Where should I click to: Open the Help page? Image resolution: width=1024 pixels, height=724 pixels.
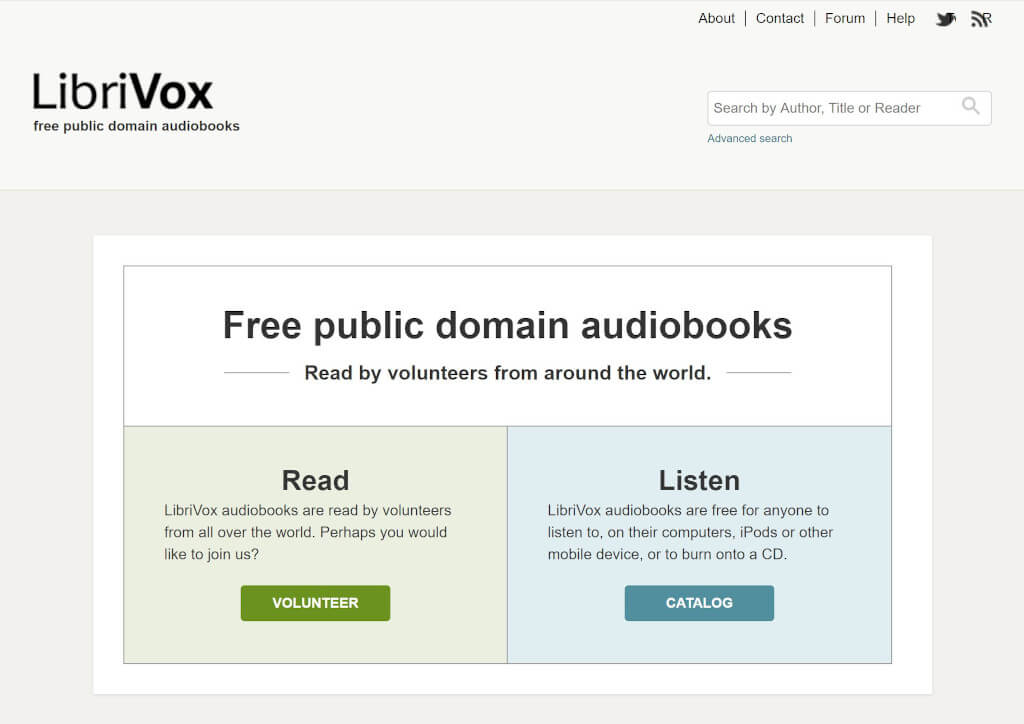coord(900,18)
